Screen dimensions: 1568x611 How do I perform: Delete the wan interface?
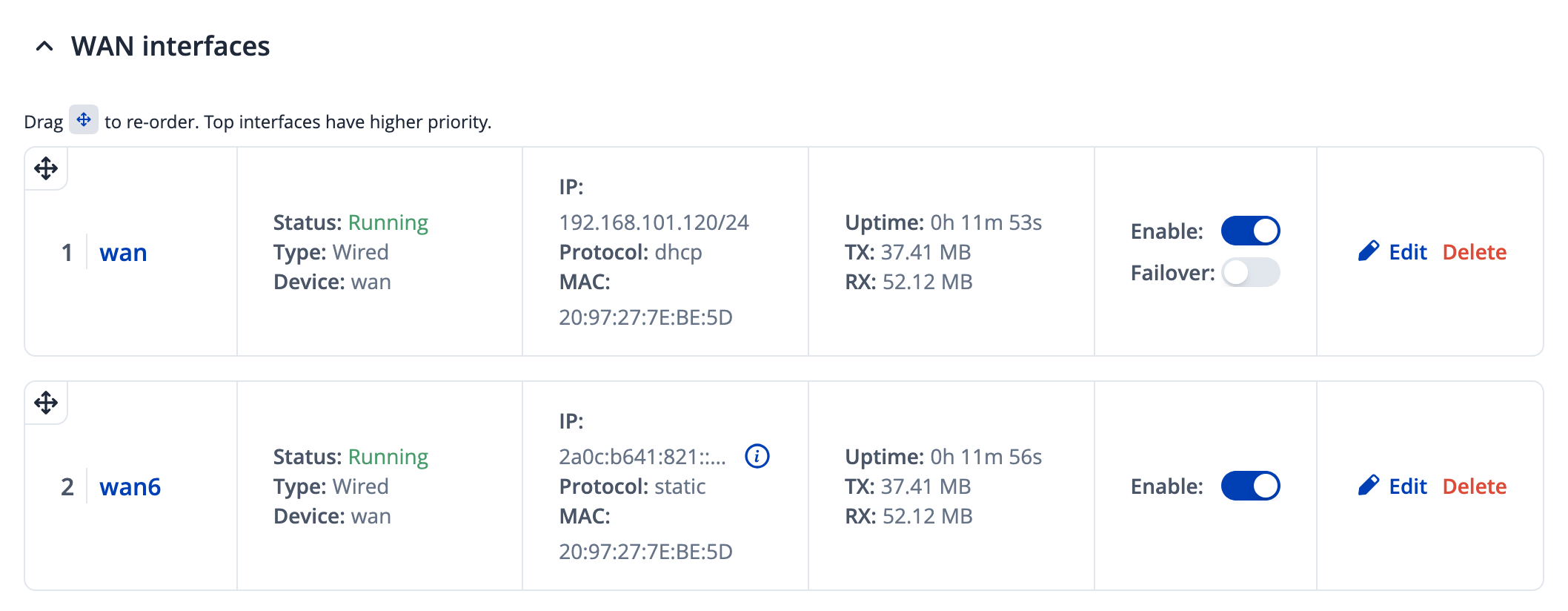[1473, 251]
